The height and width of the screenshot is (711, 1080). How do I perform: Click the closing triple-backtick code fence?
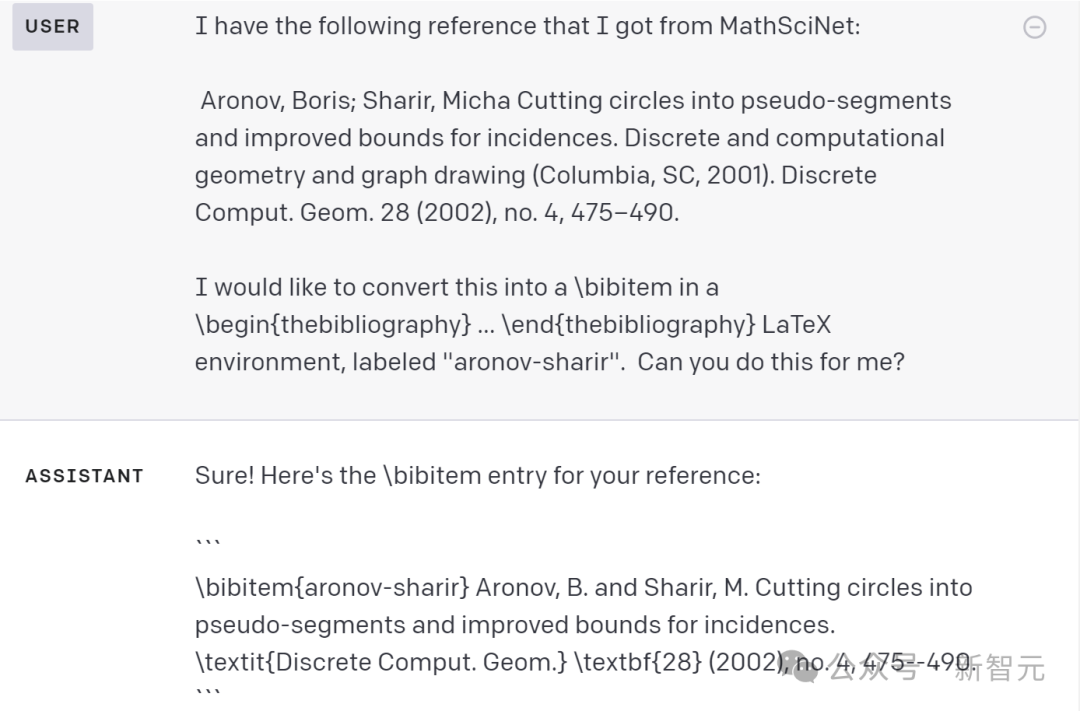(x=207, y=692)
